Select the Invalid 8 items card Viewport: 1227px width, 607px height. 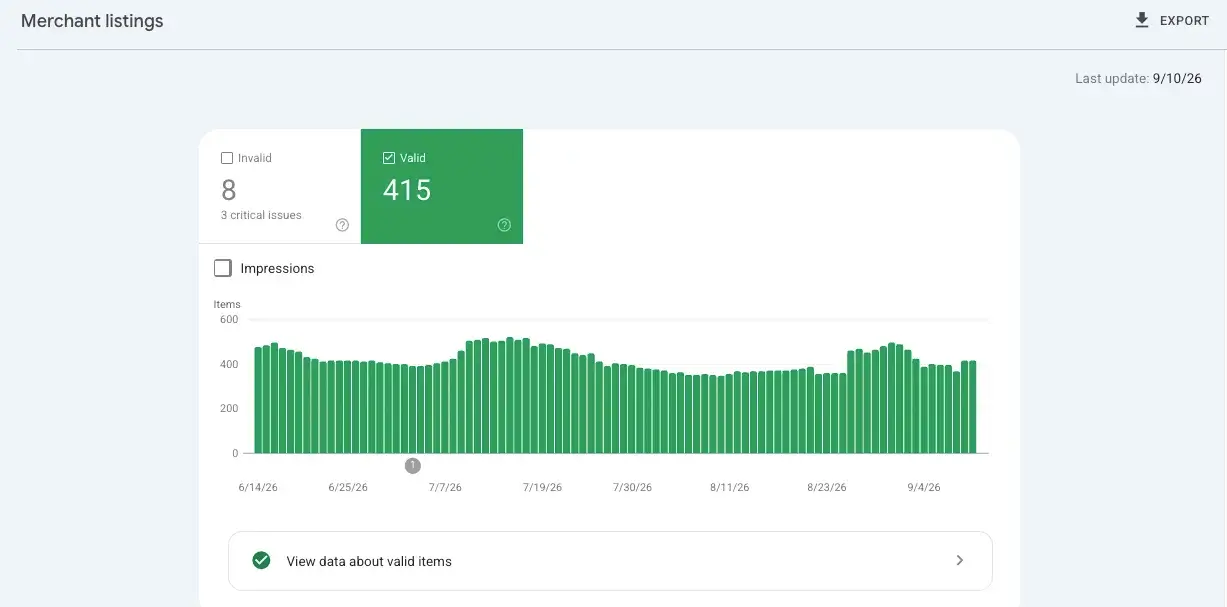coord(280,186)
